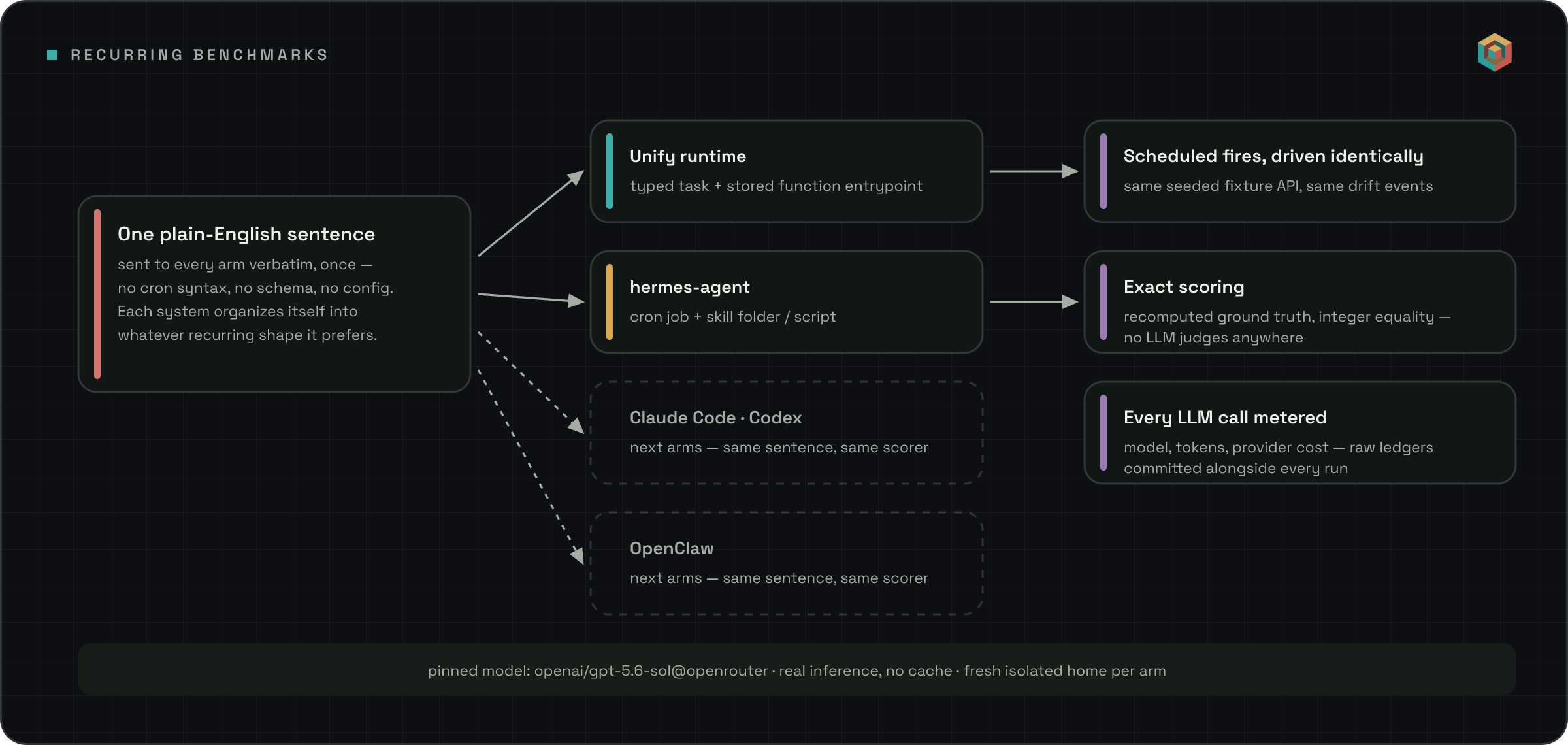
Task: Click 'whatever recurring shape it prefers.' line
Action: (x=248, y=335)
